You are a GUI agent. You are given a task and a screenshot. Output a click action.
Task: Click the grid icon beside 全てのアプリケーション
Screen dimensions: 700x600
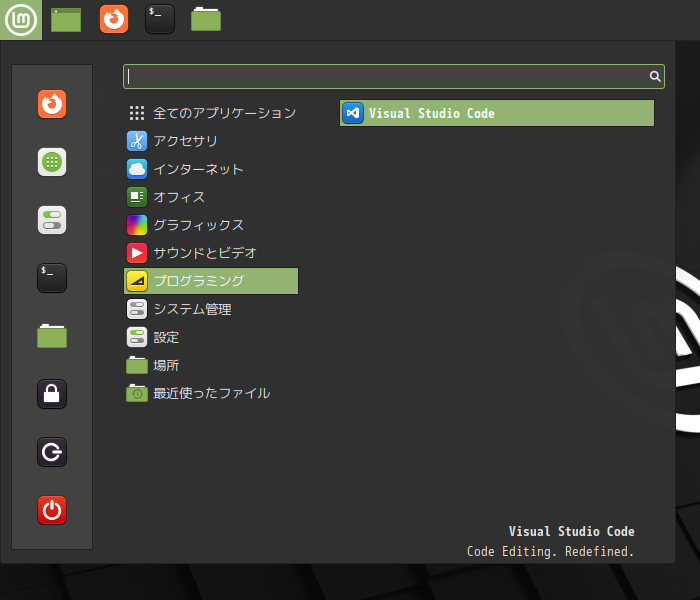[x=137, y=113]
